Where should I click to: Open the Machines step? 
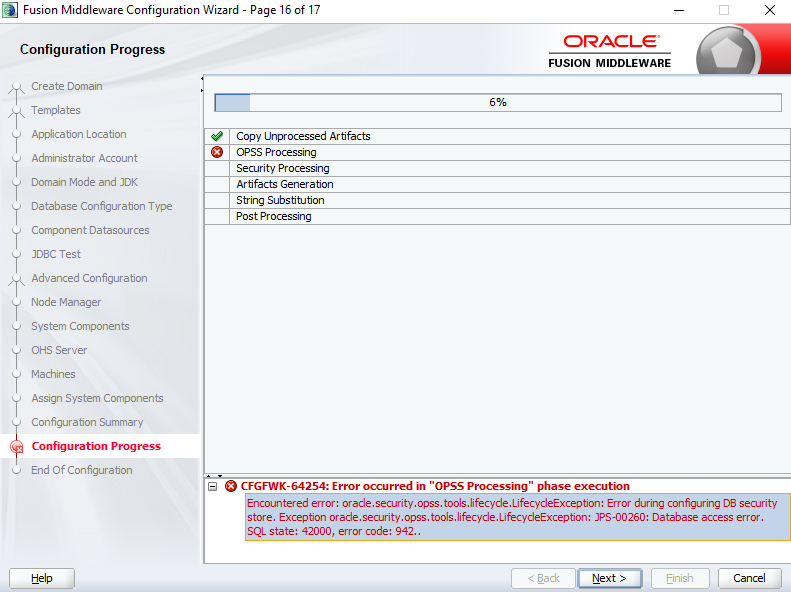(x=53, y=374)
